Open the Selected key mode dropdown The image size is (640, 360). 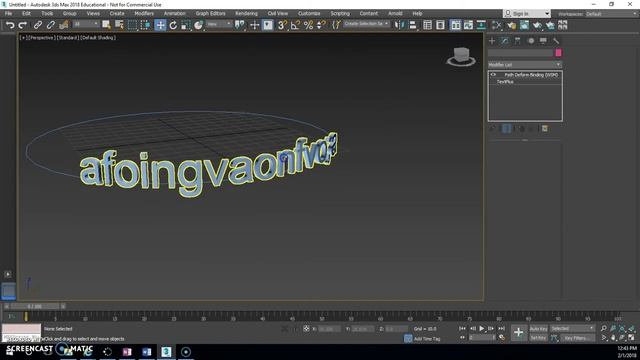(x=572, y=329)
